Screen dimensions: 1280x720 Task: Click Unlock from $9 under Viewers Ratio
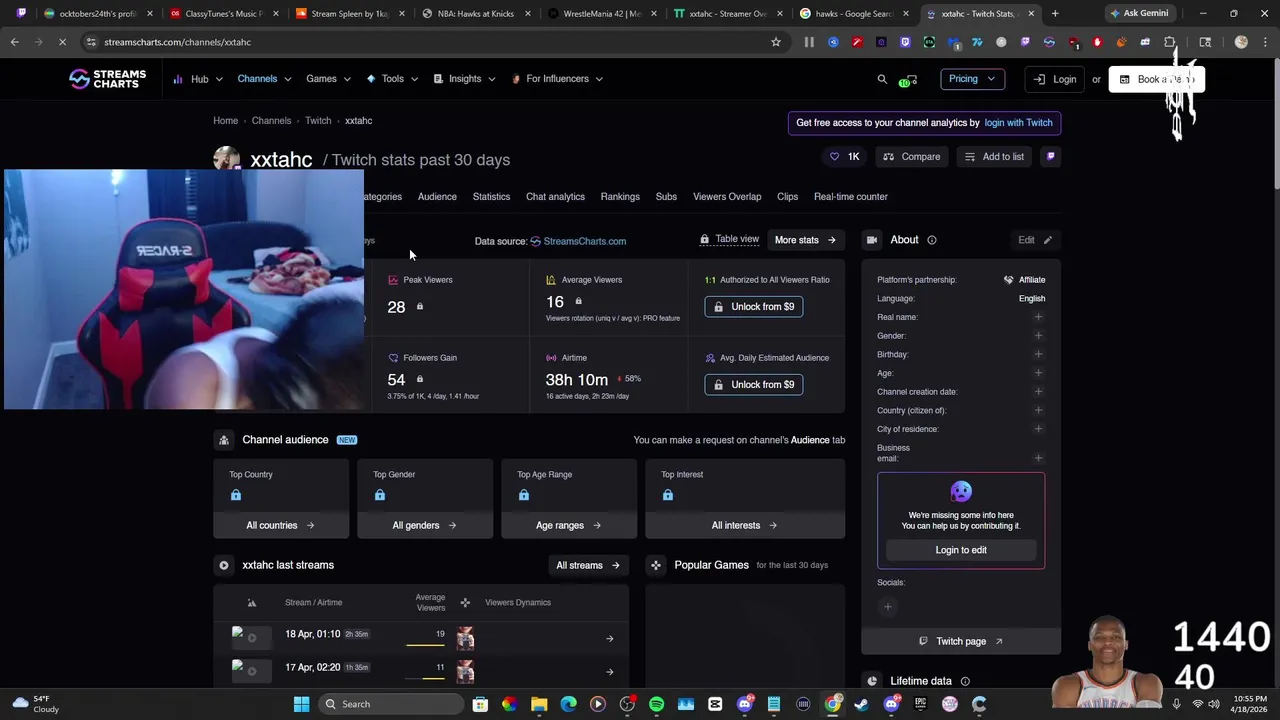(x=753, y=307)
